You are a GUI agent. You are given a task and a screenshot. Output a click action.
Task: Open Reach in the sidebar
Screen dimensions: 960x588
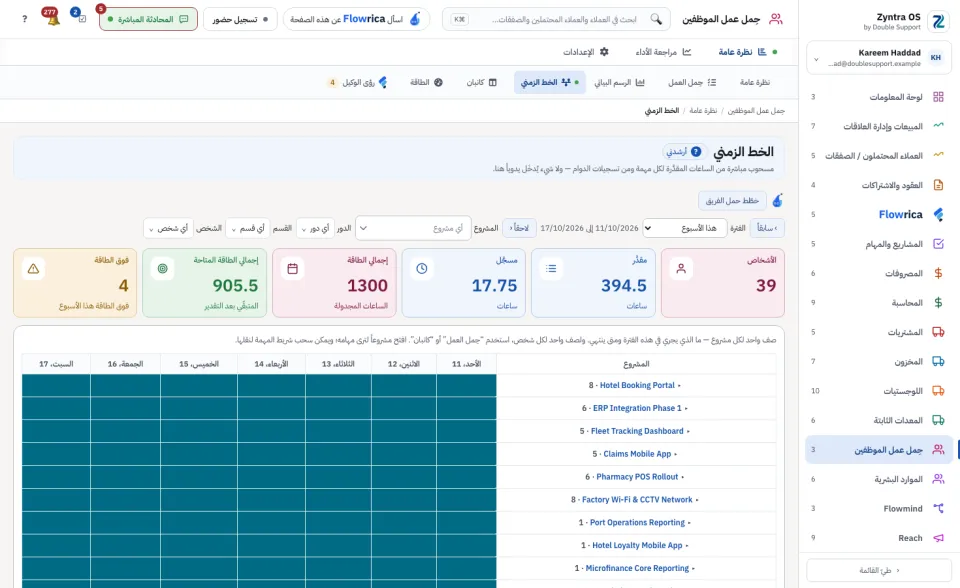[x=879, y=538]
